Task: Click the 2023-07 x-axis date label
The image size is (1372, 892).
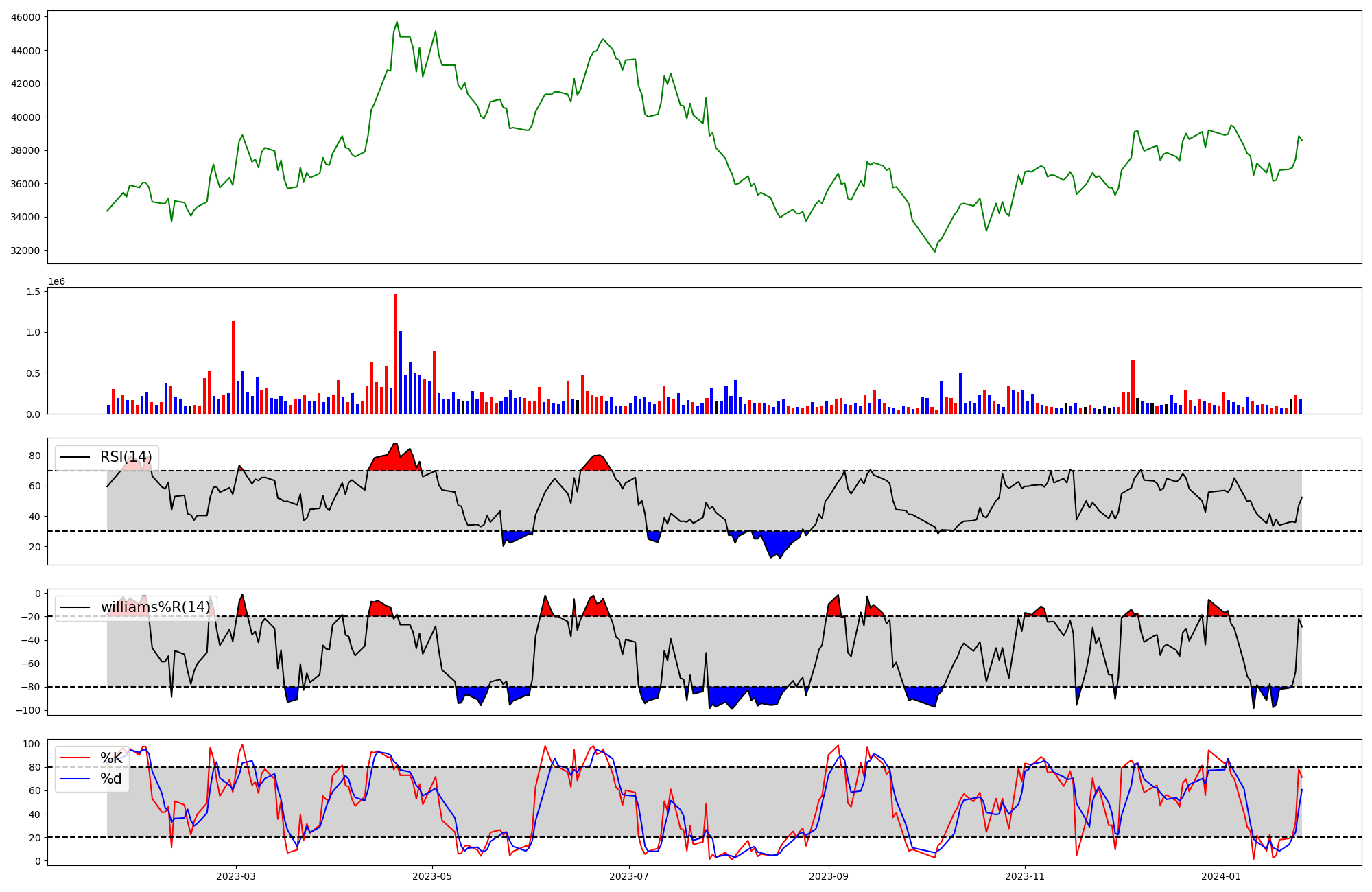Action: point(629,876)
